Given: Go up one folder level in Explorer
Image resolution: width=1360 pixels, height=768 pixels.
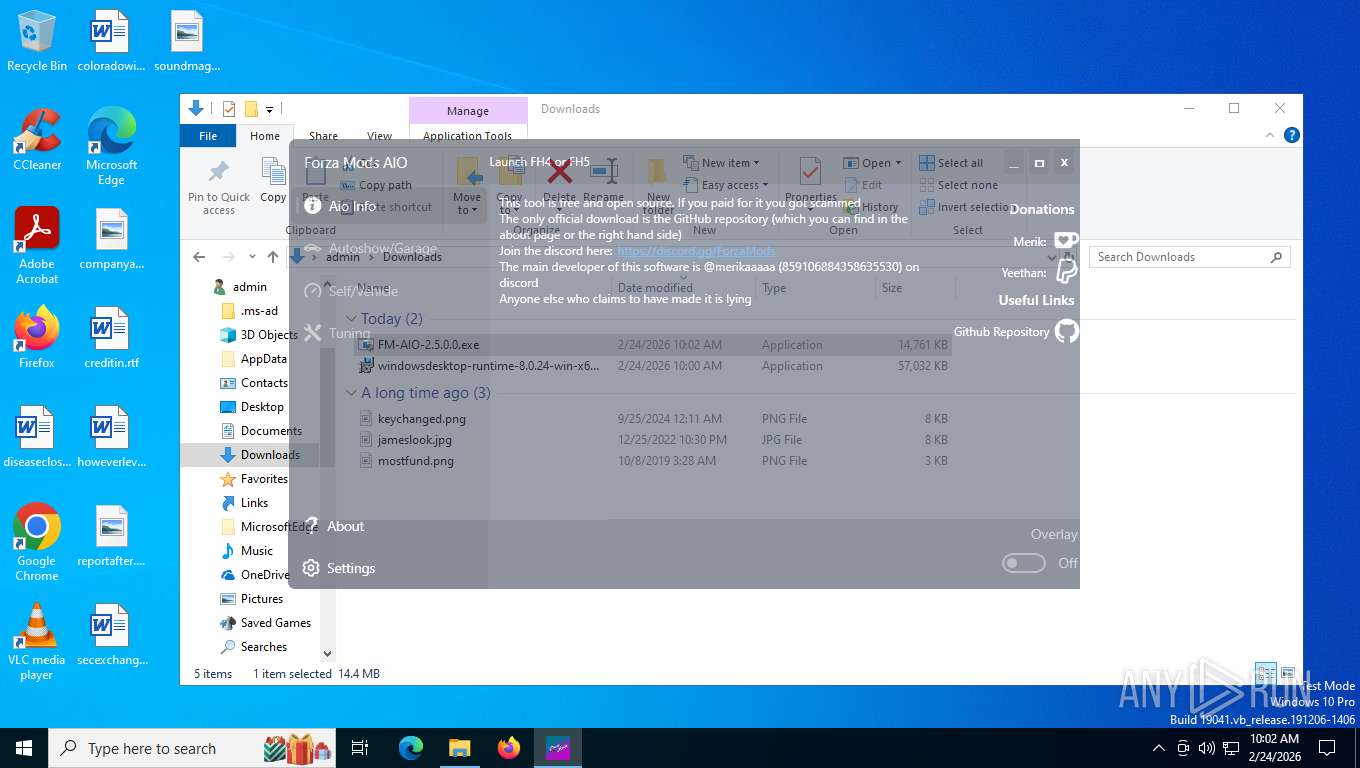Looking at the screenshot, I should click(x=273, y=257).
